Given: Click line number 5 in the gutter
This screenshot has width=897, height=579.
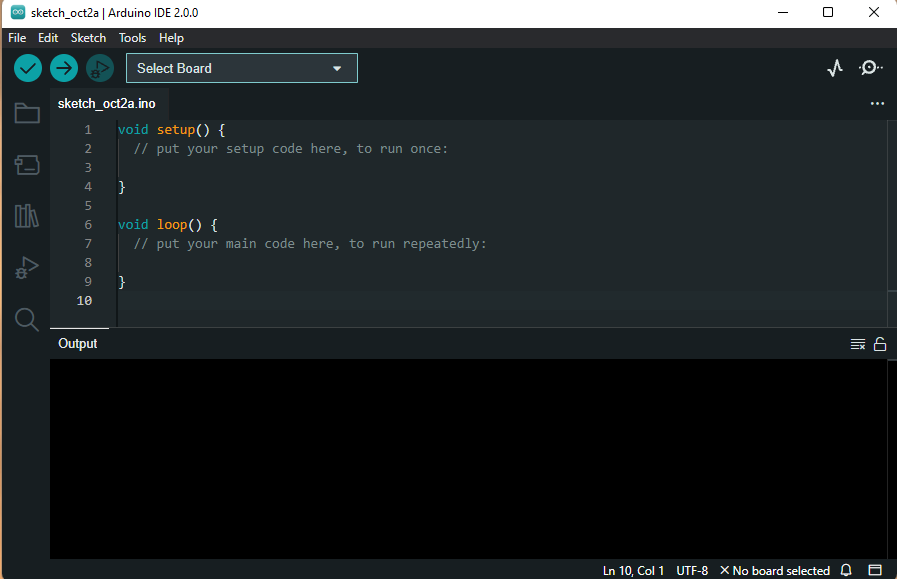Looking at the screenshot, I should [x=88, y=205].
